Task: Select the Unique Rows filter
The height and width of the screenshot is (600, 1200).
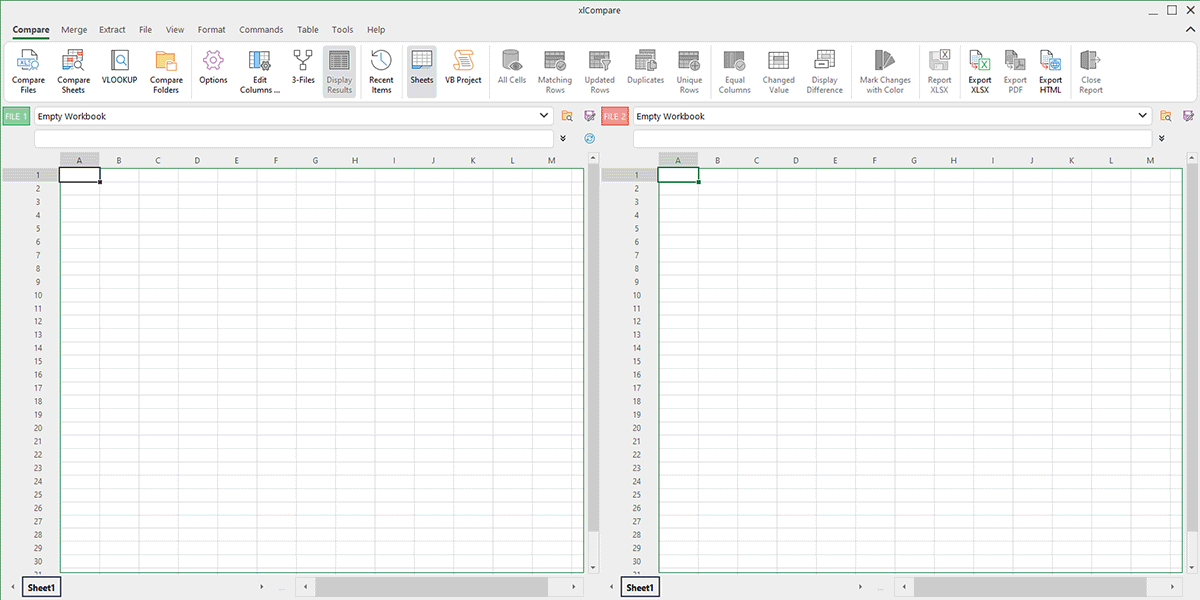Action: tap(689, 70)
